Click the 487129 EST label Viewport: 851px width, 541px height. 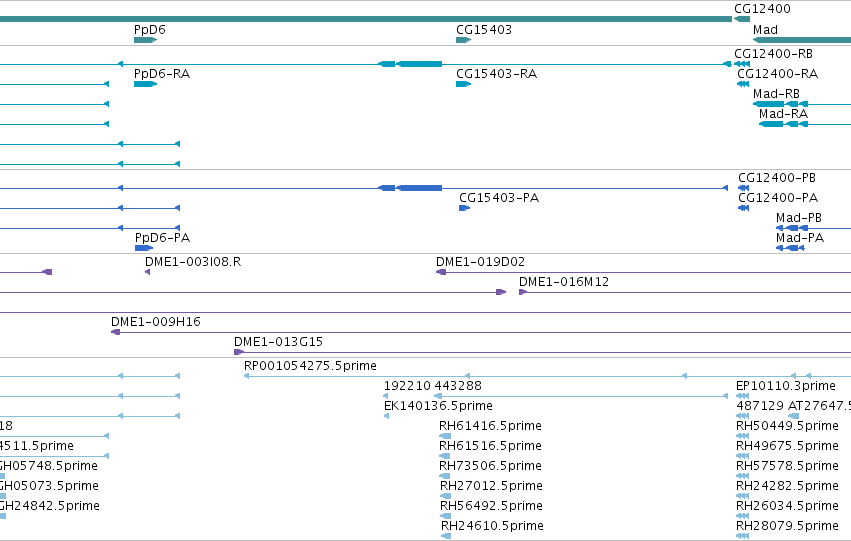click(x=760, y=406)
